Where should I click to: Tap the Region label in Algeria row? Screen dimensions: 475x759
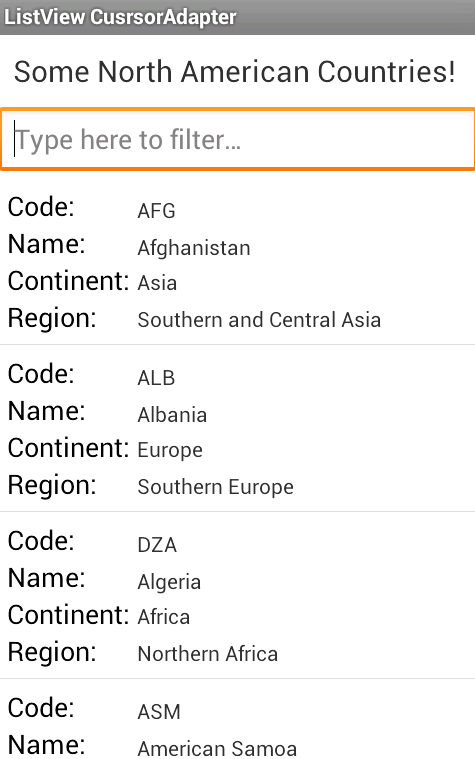tap(52, 653)
